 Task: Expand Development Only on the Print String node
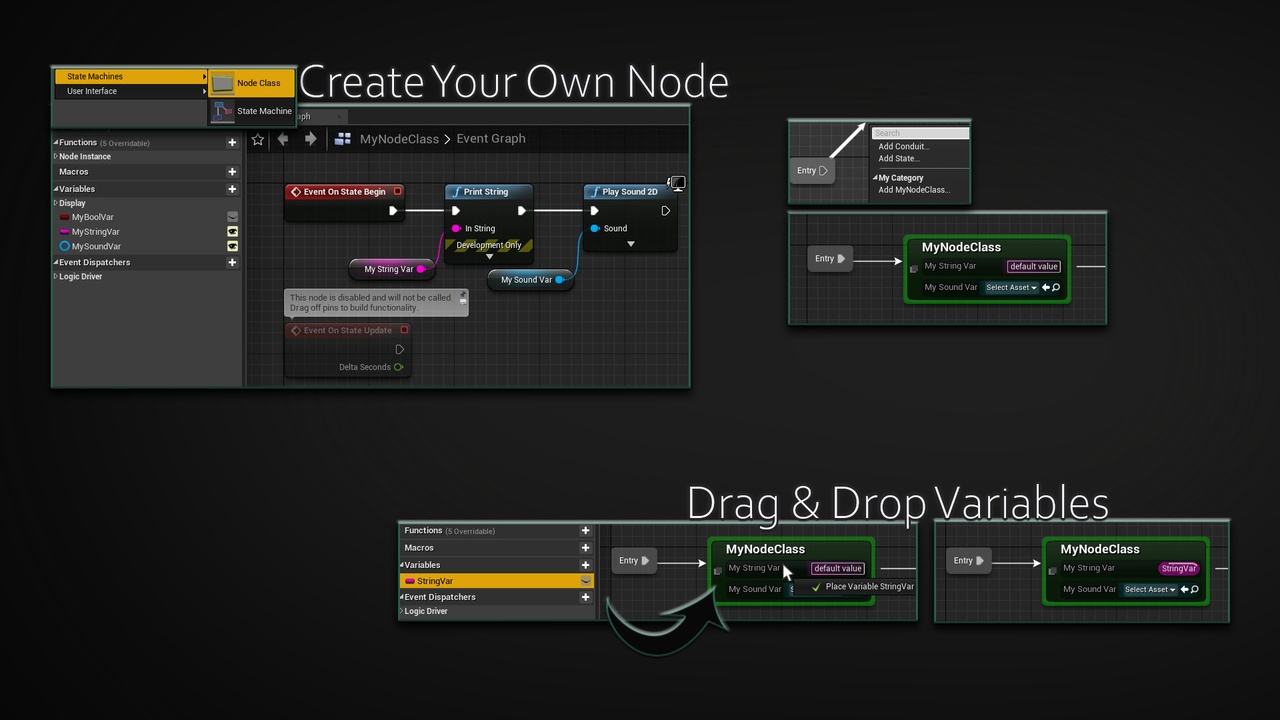click(489, 255)
